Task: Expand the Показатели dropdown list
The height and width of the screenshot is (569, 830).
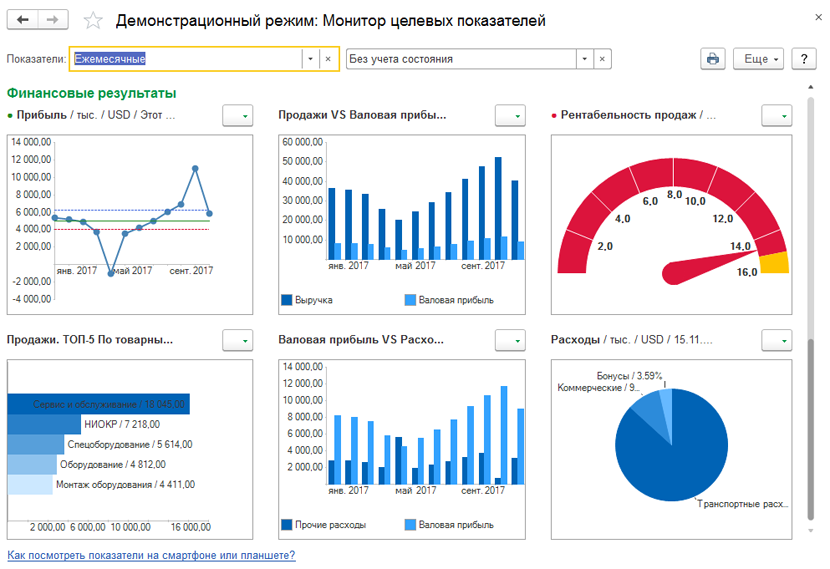Action: 309,59
